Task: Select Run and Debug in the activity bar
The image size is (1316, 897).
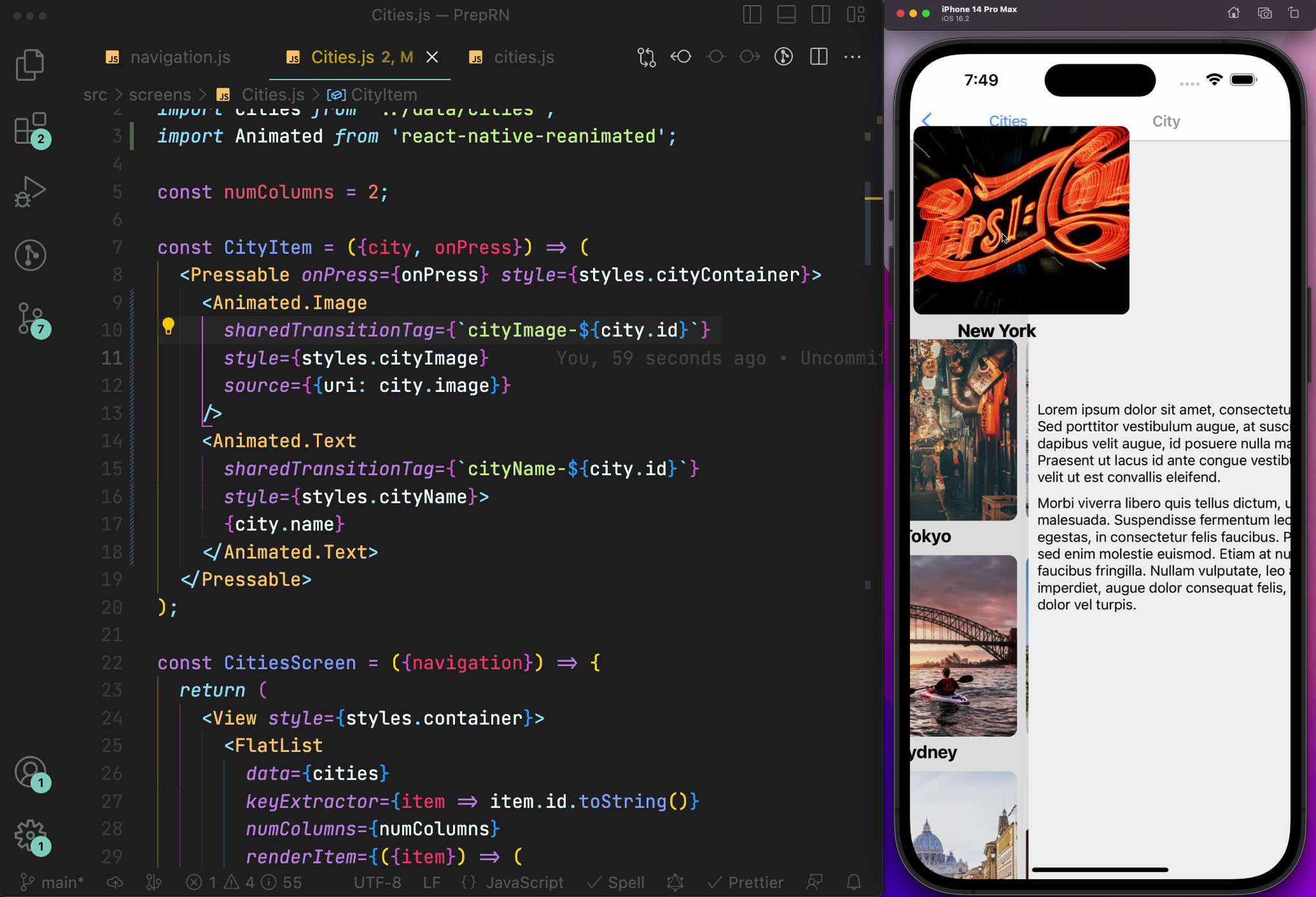Action: pos(30,191)
